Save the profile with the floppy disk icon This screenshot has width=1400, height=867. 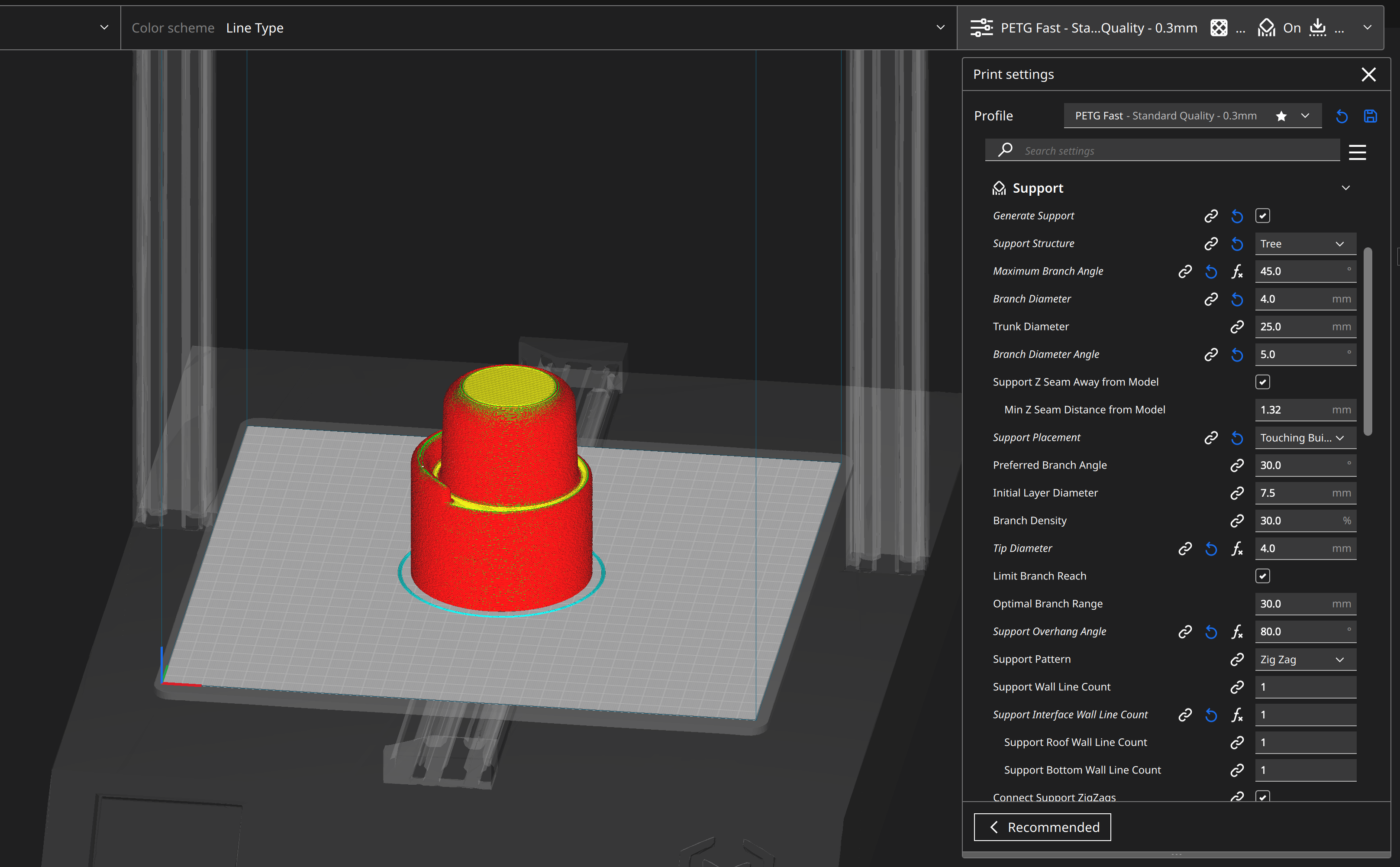[1370, 116]
